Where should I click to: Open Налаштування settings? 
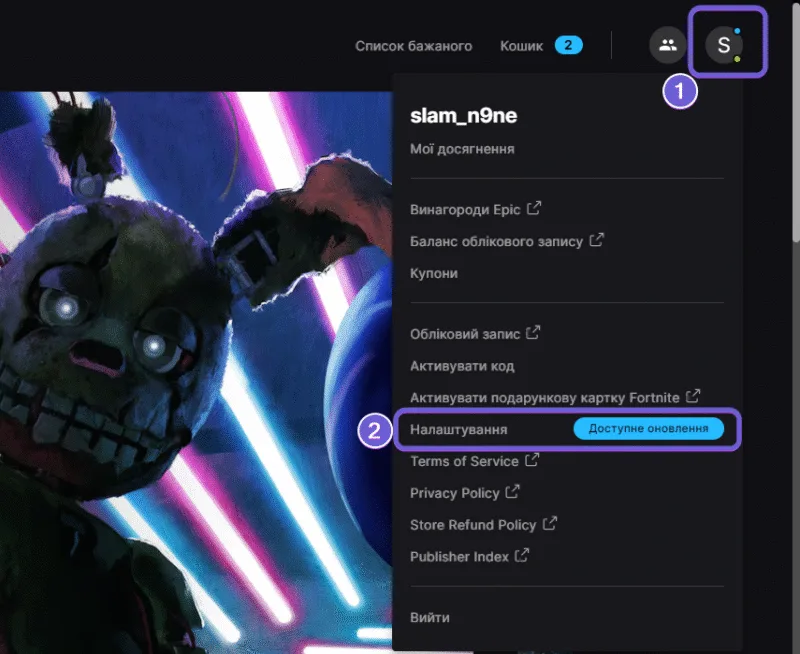pyautogui.click(x=459, y=430)
